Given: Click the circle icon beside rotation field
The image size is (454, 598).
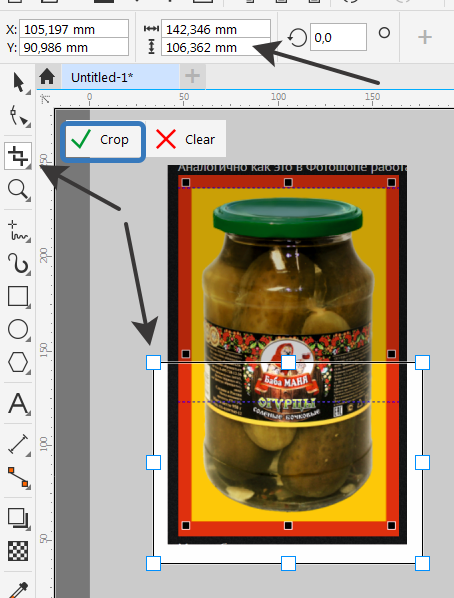Looking at the screenshot, I should [x=384, y=33].
